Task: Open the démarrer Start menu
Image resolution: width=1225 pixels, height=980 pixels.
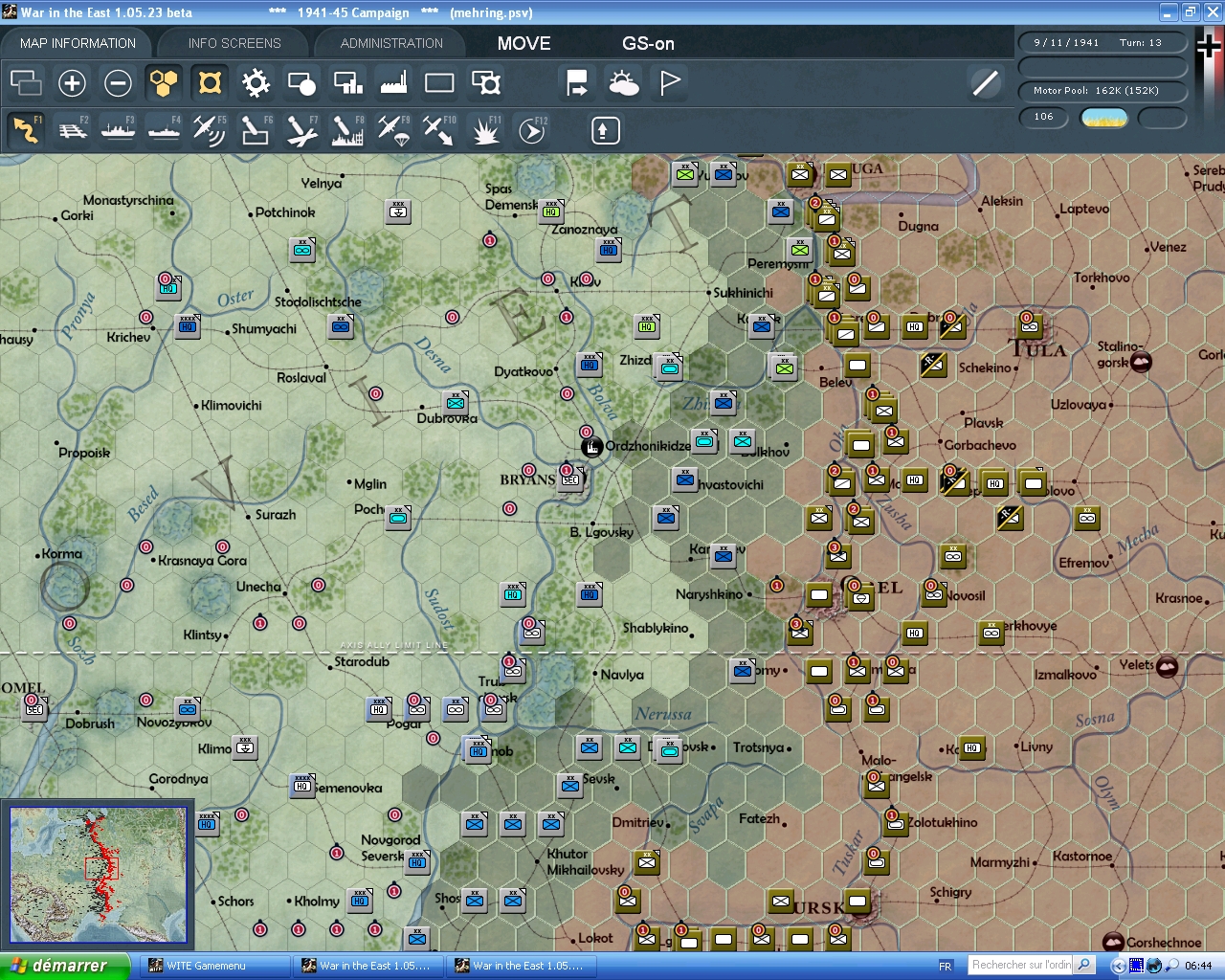Action: pos(65,966)
